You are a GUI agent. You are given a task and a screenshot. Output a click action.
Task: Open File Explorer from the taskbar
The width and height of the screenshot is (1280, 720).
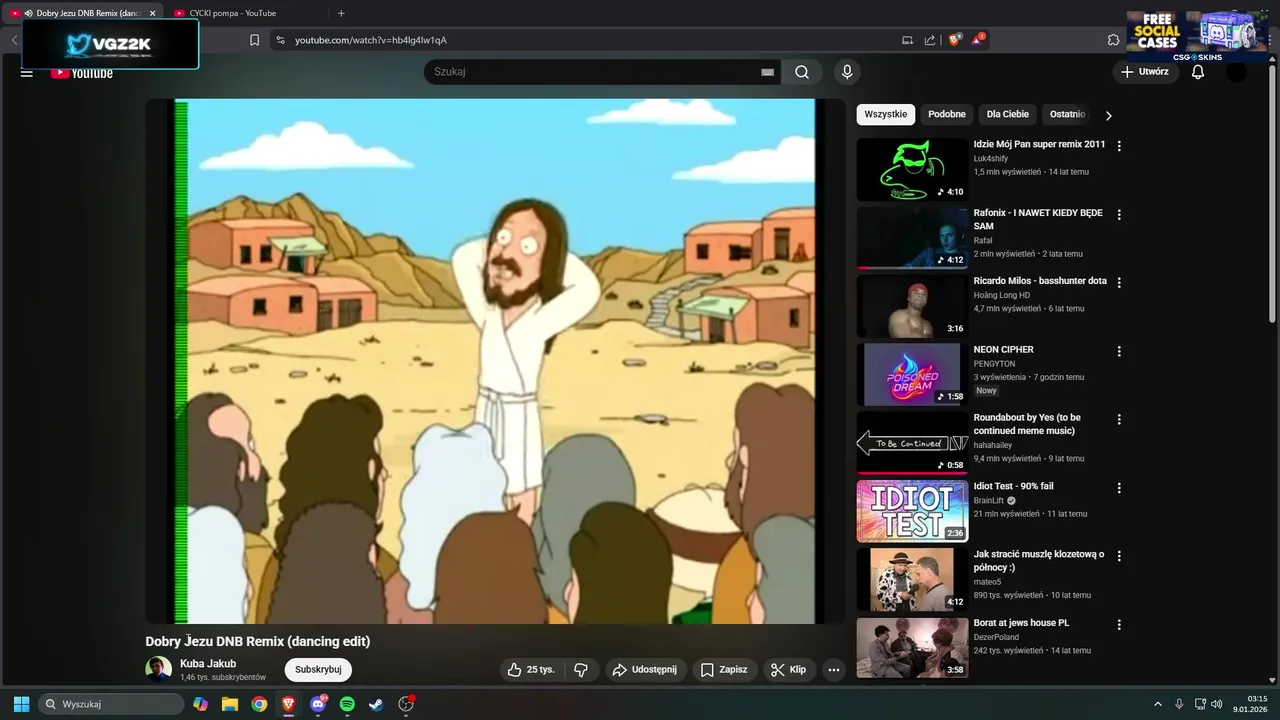click(x=230, y=704)
